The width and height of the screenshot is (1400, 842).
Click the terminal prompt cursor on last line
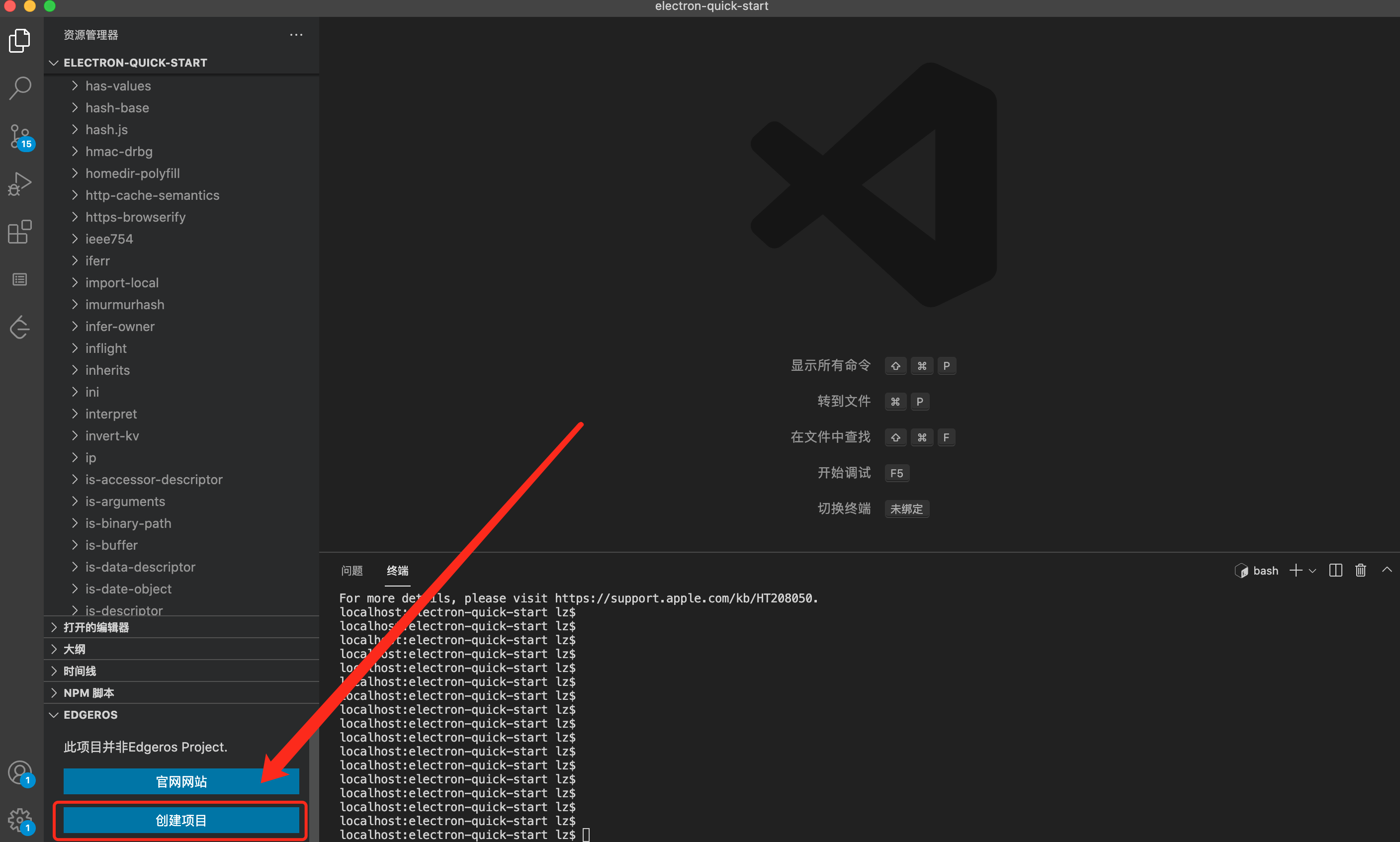pyautogui.click(x=586, y=835)
